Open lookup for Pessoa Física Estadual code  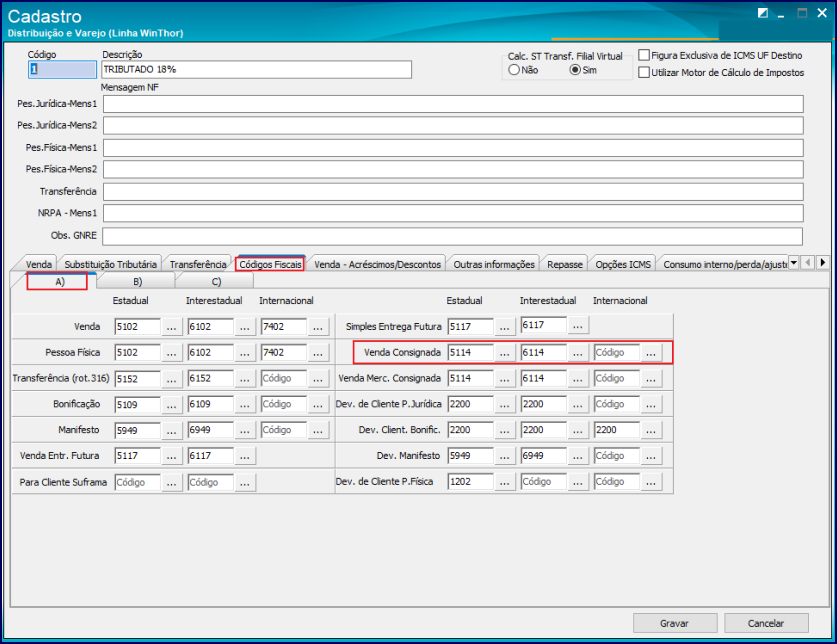(x=171, y=352)
